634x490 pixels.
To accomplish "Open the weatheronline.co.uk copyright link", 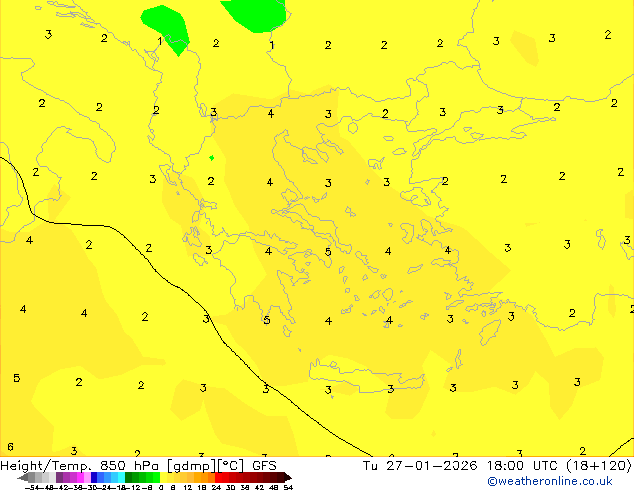I will pyautogui.click(x=550, y=481).
